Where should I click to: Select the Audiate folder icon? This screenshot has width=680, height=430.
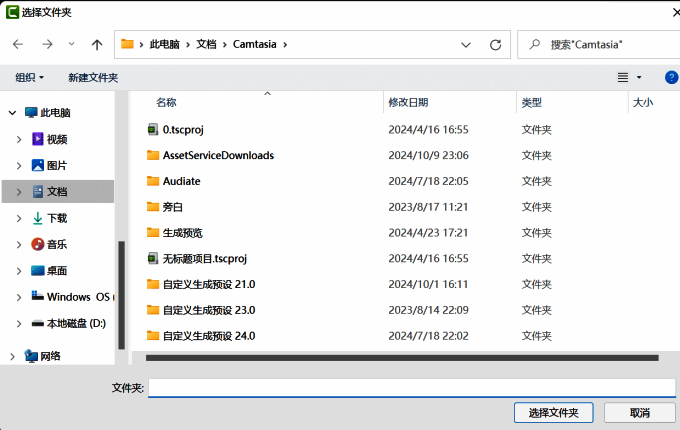click(x=153, y=181)
